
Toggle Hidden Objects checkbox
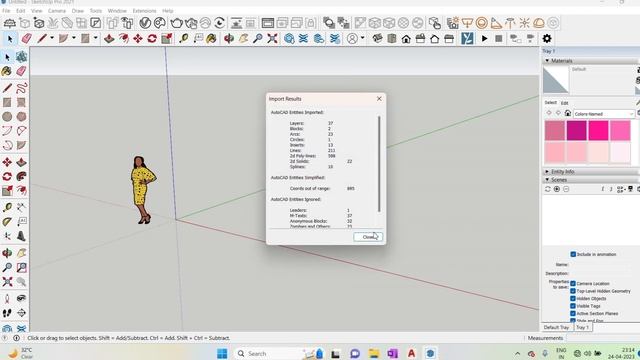573,298
